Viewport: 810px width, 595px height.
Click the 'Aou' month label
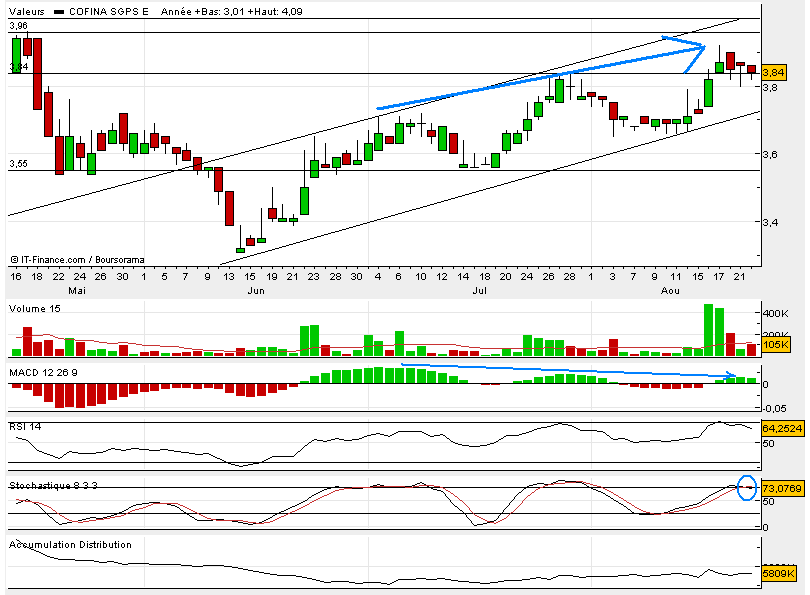pyautogui.click(x=670, y=291)
